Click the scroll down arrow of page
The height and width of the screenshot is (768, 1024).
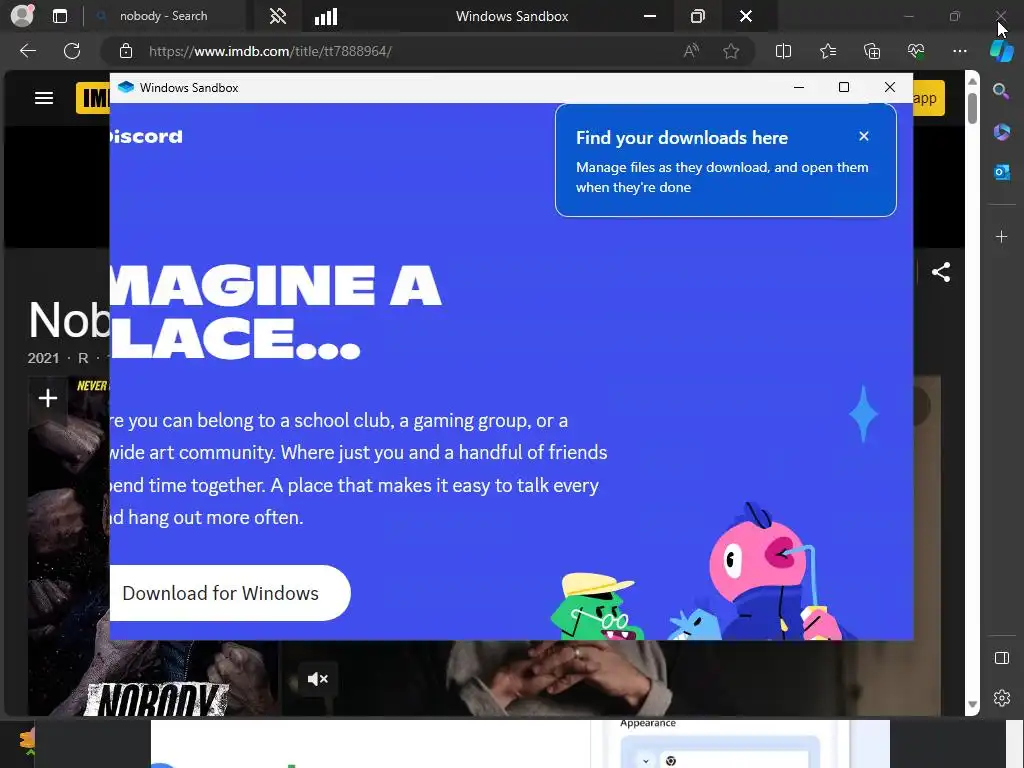(972, 704)
